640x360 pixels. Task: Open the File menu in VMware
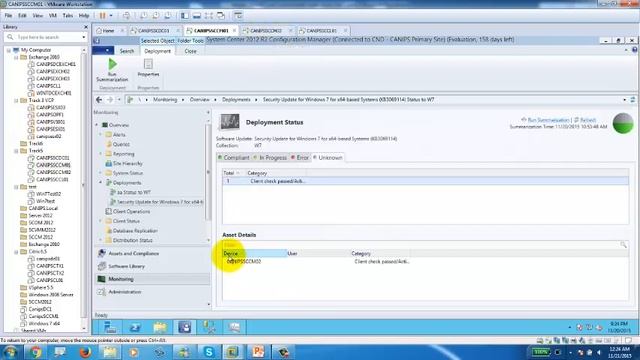coord(8,16)
